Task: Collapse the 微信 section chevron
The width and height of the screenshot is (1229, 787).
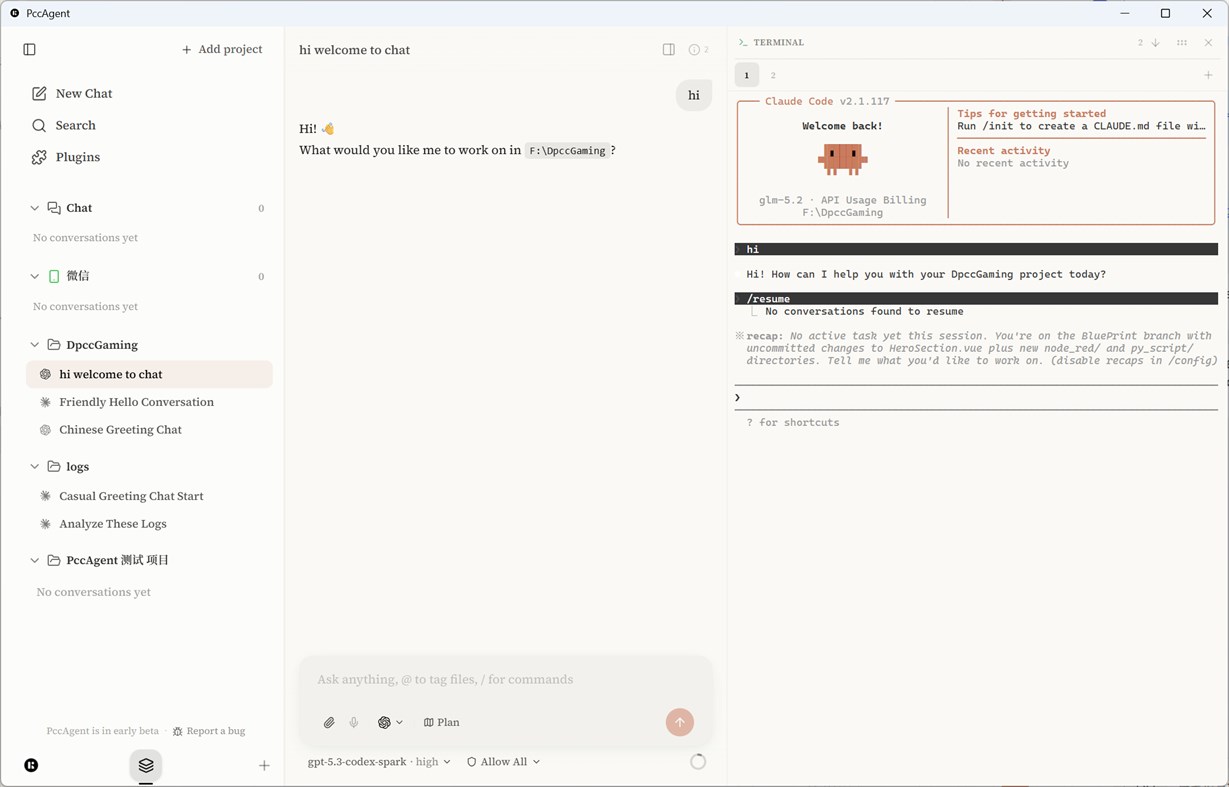Action: (34, 276)
